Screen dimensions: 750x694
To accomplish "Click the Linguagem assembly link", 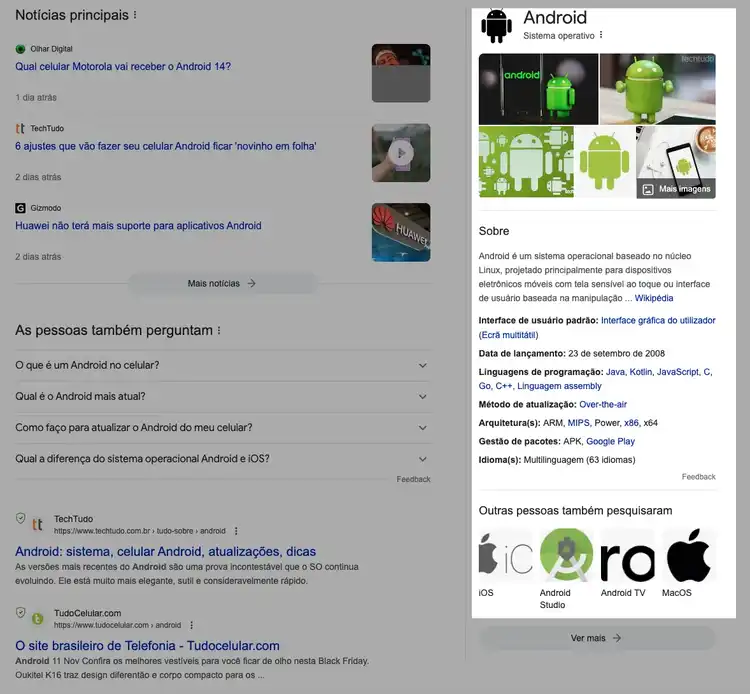I will (x=559, y=386).
